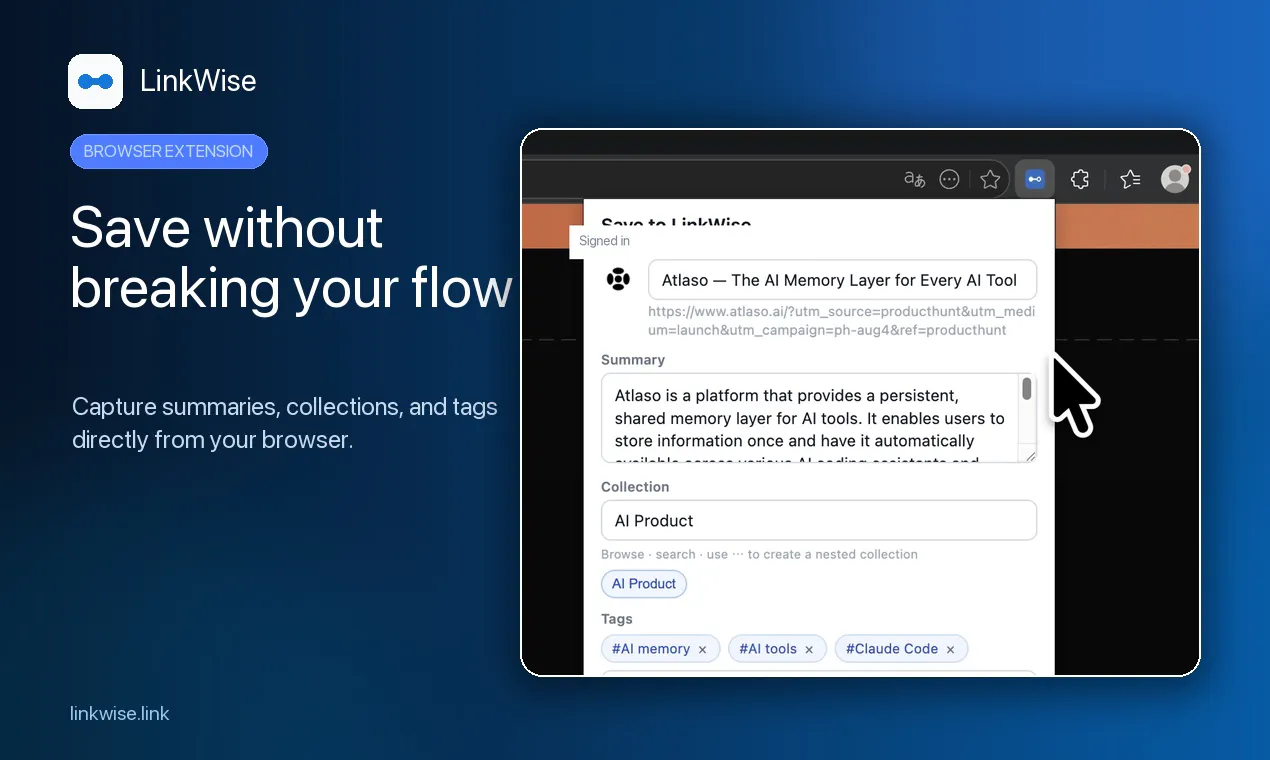The height and width of the screenshot is (760, 1270).
Task: Open the circled three-dots menu icon
Action: (x=950, y=179)
